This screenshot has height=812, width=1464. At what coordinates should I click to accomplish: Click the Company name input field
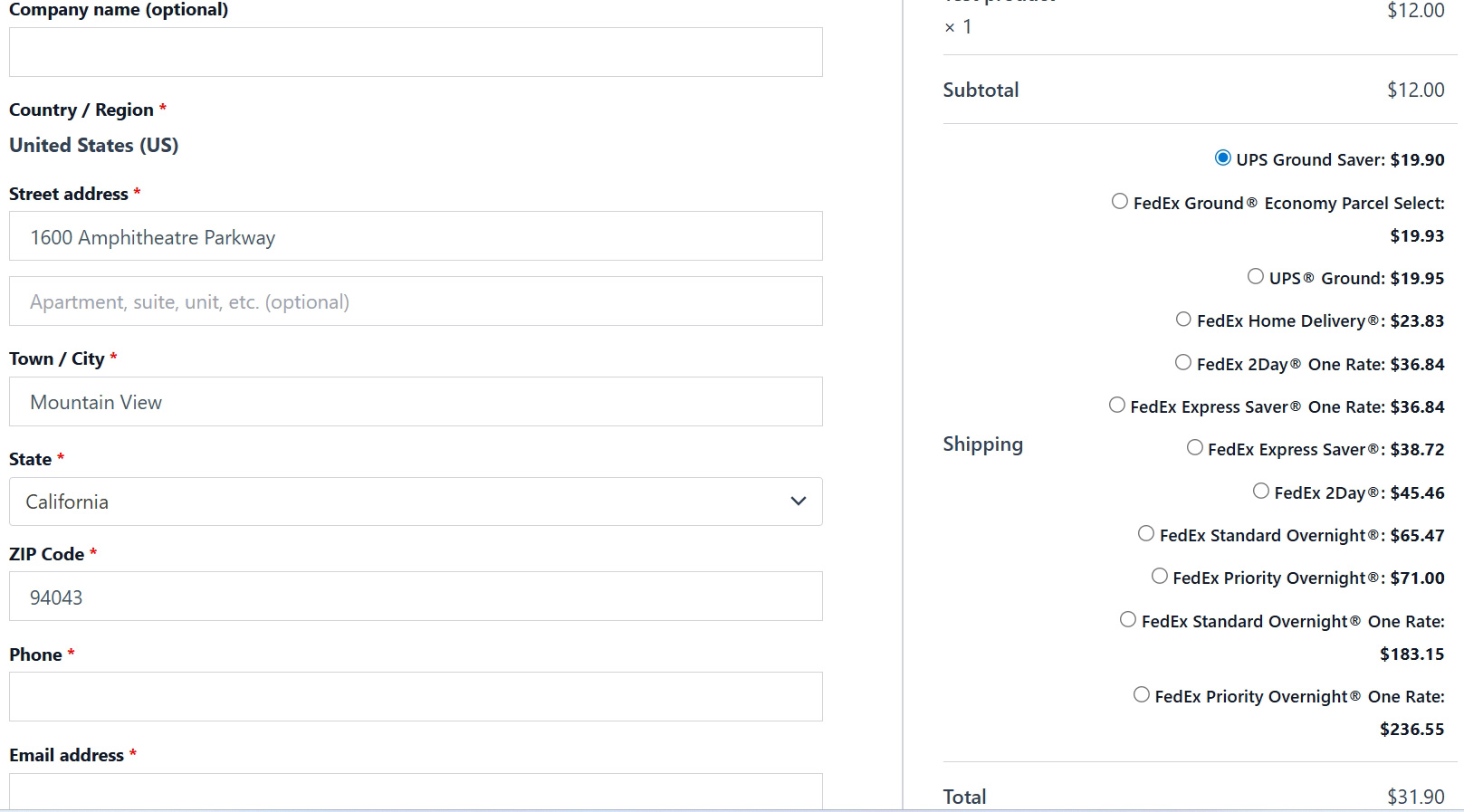pyautogui.click(x=416, y=53)
